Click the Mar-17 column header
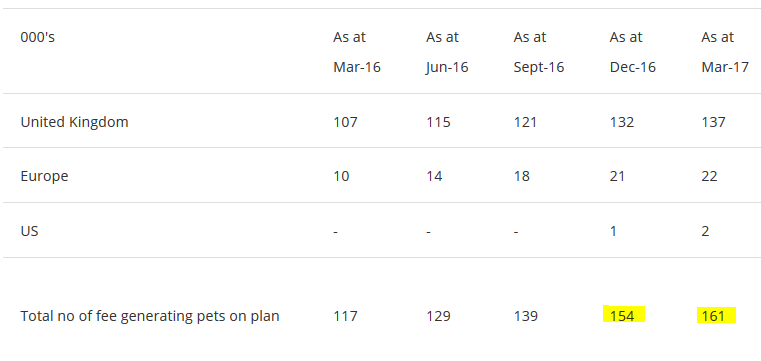Image resolution: width=761 pixels, height=361 pixels. (x=725, y=52)
